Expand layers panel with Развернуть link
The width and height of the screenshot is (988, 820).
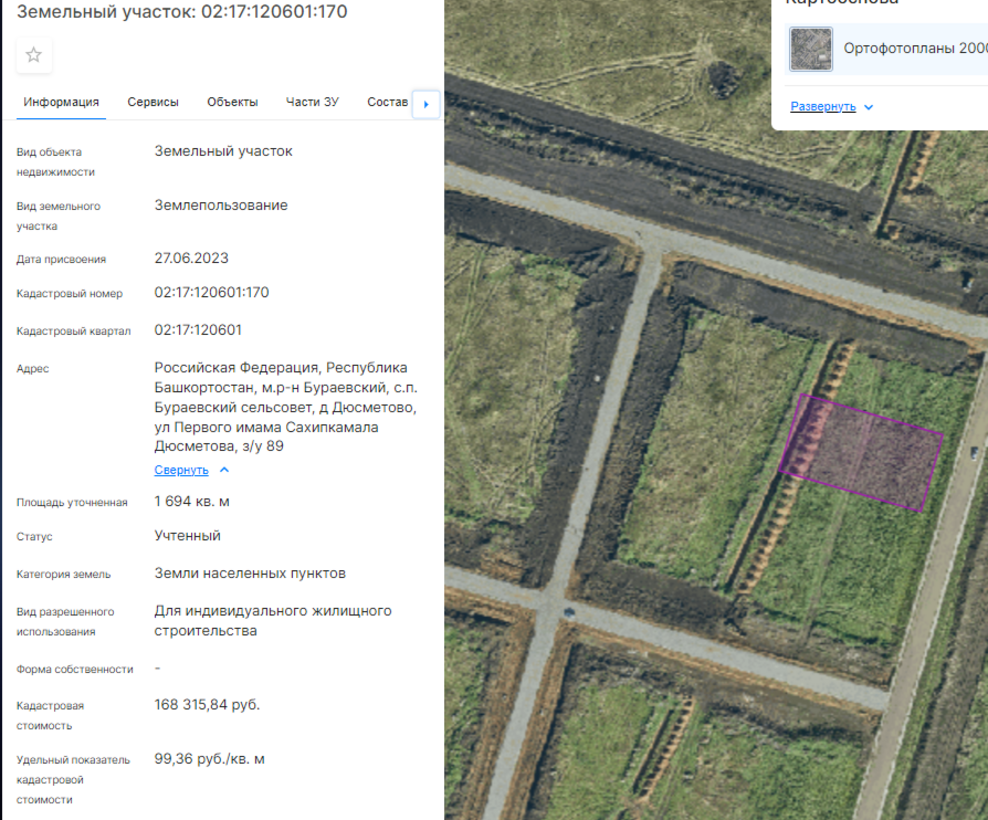click(x=823, y=107)
